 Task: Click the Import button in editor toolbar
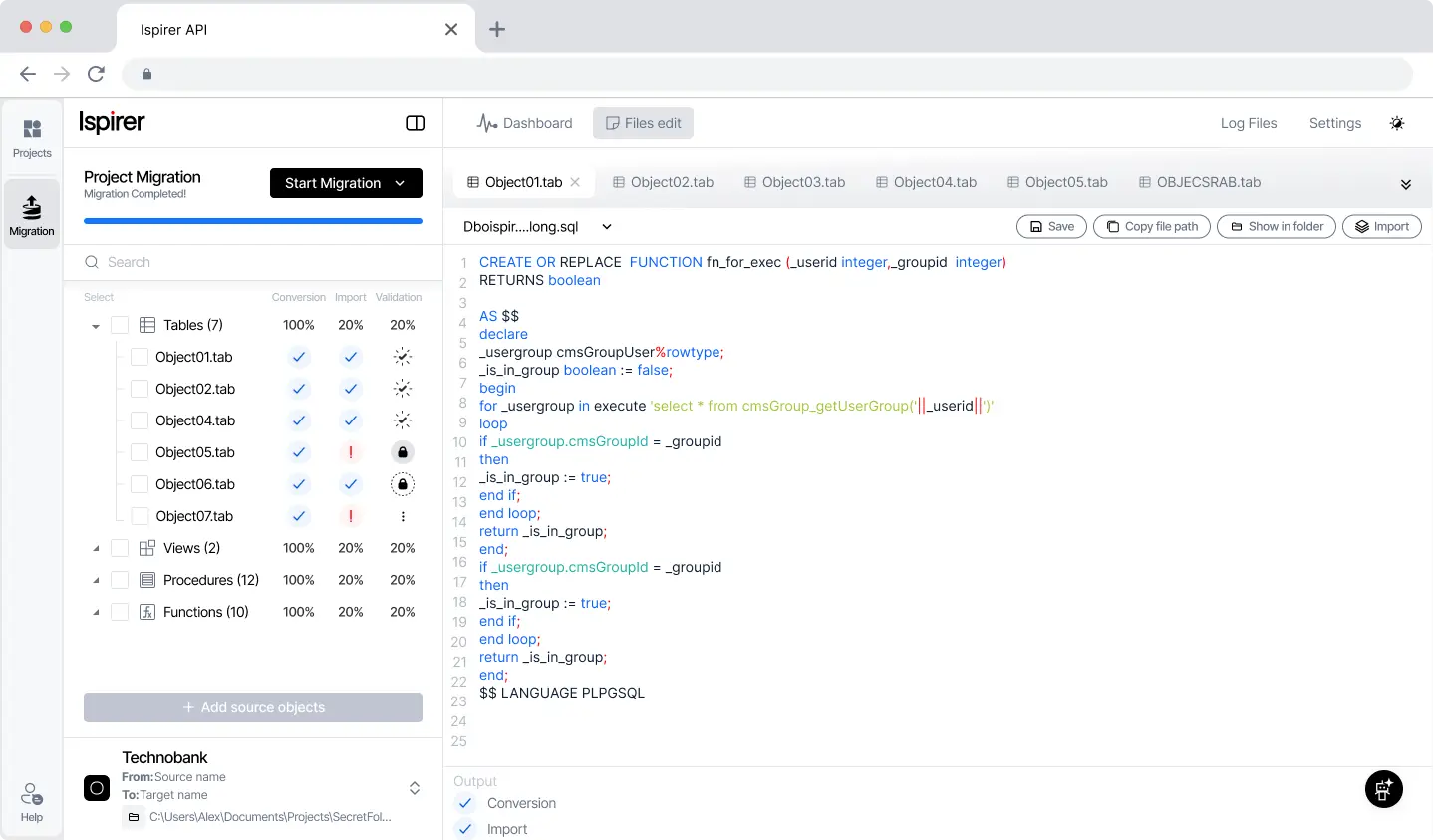(x=1382, y=227)
